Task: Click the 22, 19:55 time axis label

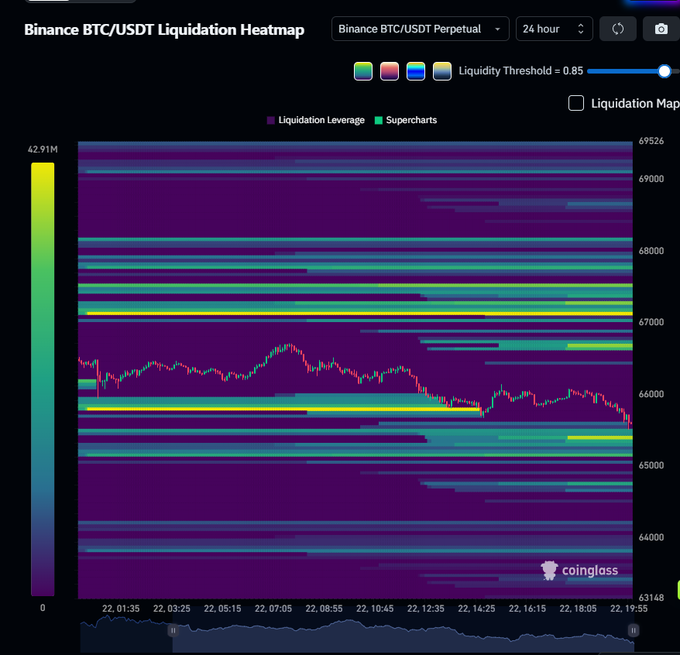Action: click(629, 609)
